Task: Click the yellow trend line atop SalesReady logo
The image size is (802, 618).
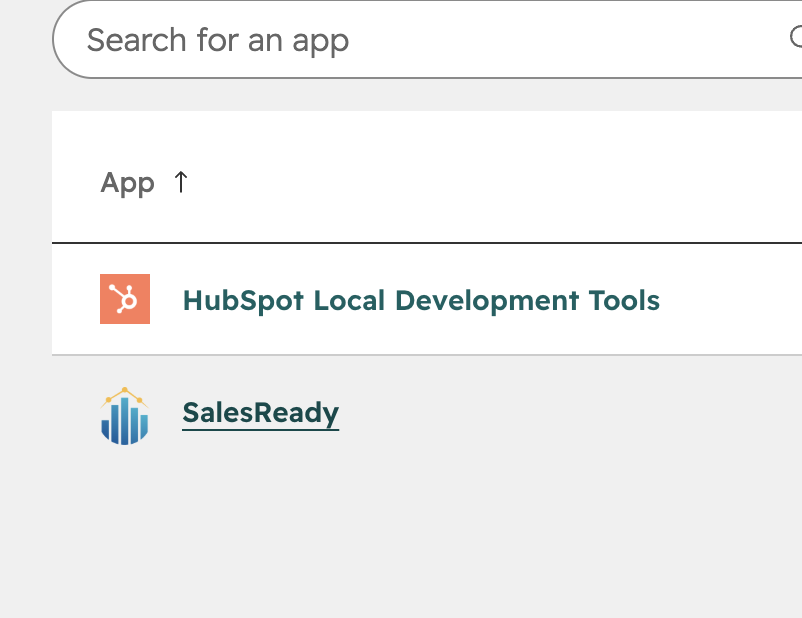Action: click(124, 395)
